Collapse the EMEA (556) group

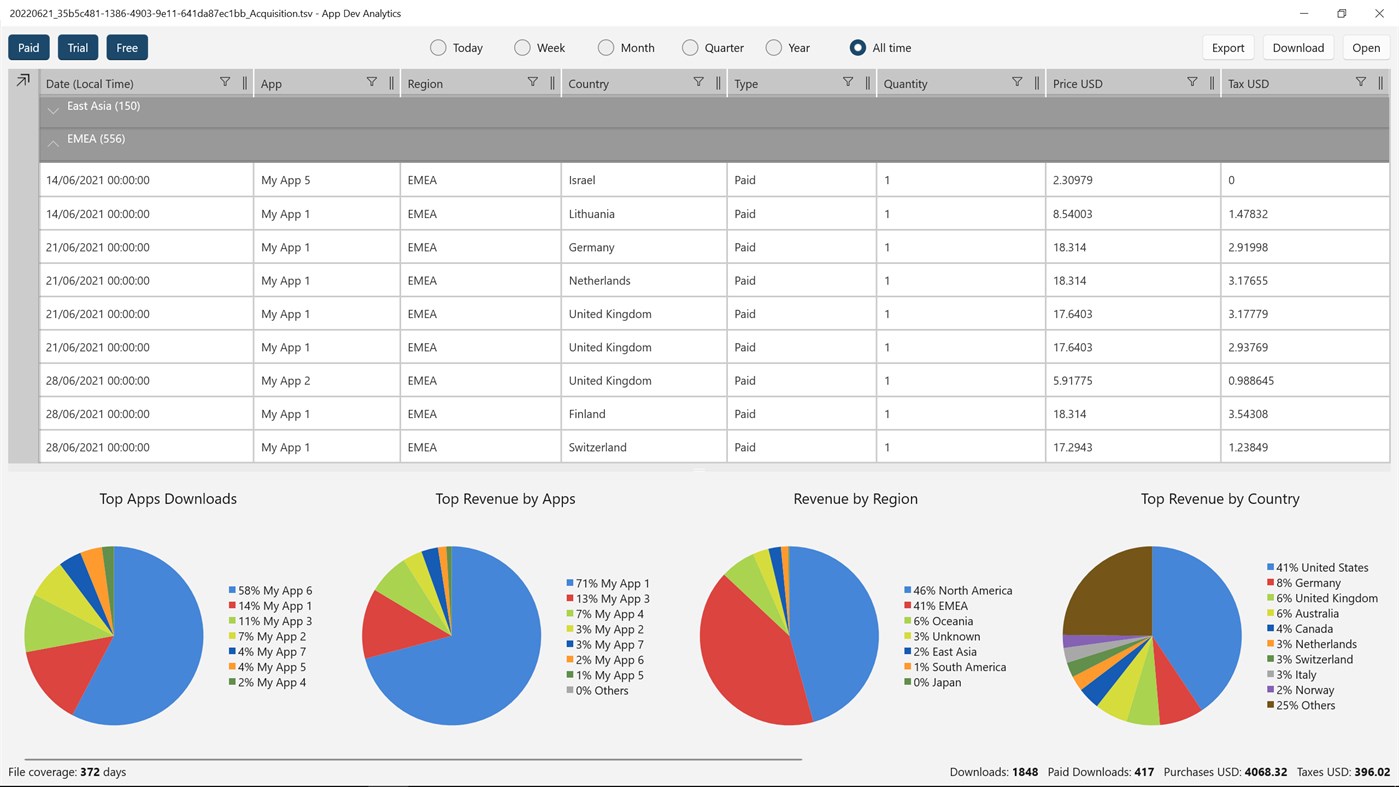click(53, 143)
